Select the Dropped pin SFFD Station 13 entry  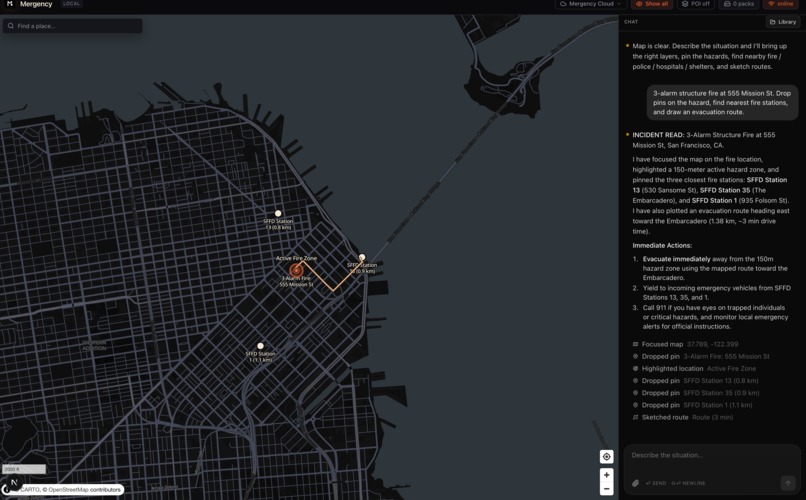pyautogui.click(x=695, y=381)
